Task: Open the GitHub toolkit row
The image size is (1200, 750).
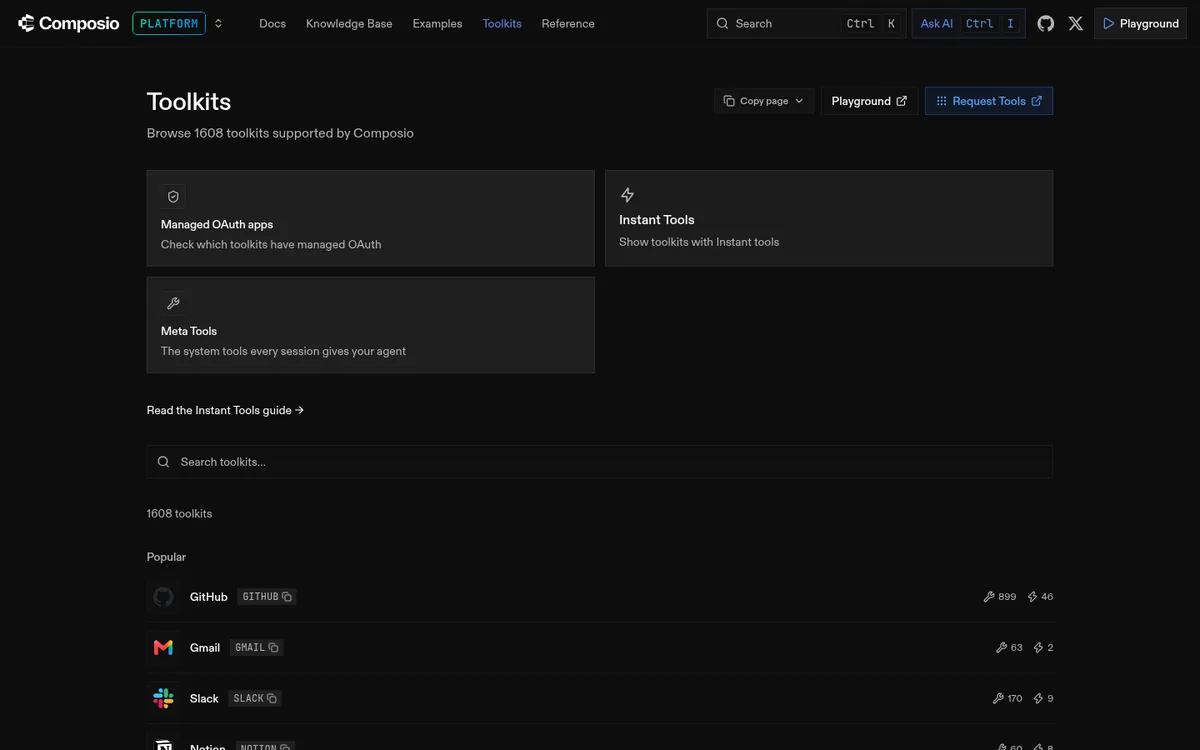Action: pos(600,597)
